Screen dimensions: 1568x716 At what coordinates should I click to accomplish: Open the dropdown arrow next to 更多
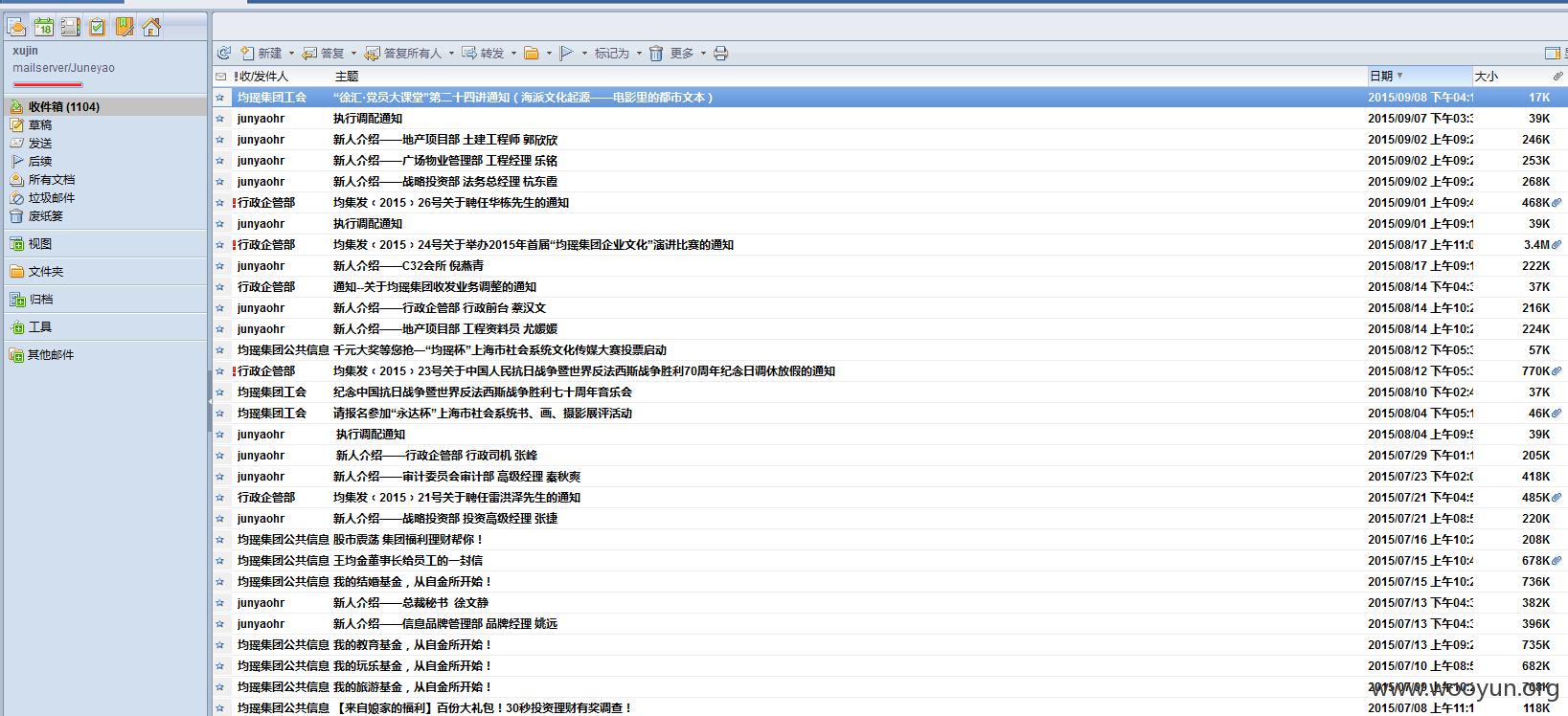pyautogui.click(x=703, y=54)
